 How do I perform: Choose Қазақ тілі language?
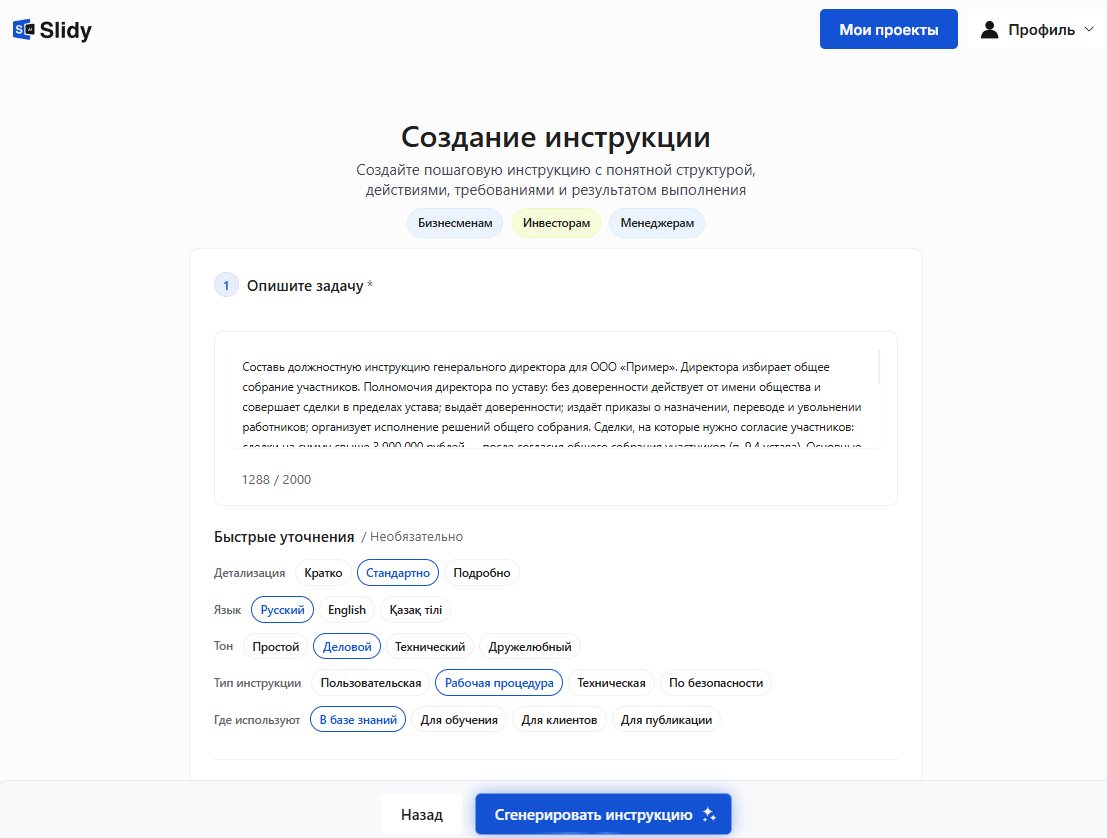click(415, 610)
